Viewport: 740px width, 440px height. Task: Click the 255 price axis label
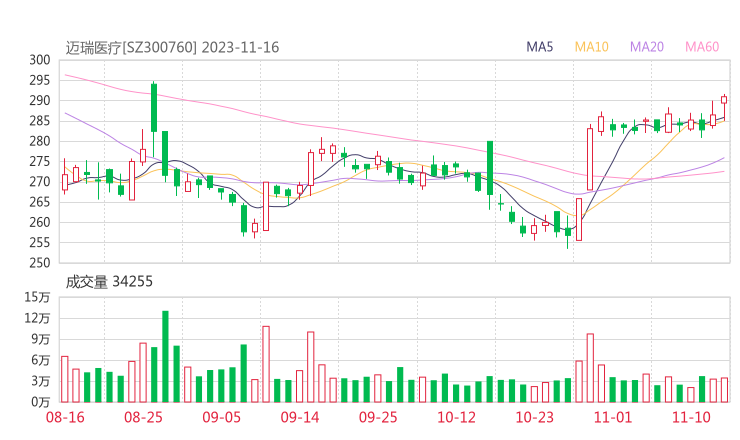click(x=40, y=243)
